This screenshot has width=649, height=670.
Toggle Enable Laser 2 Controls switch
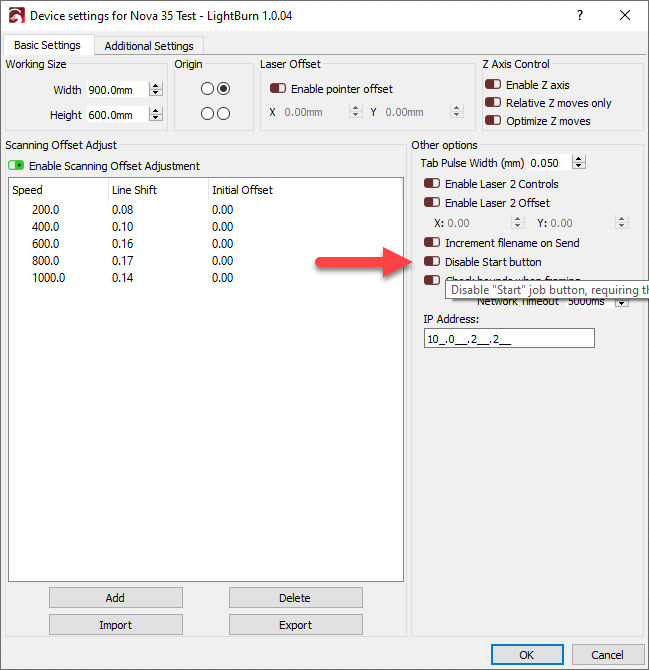click(432, 183)
